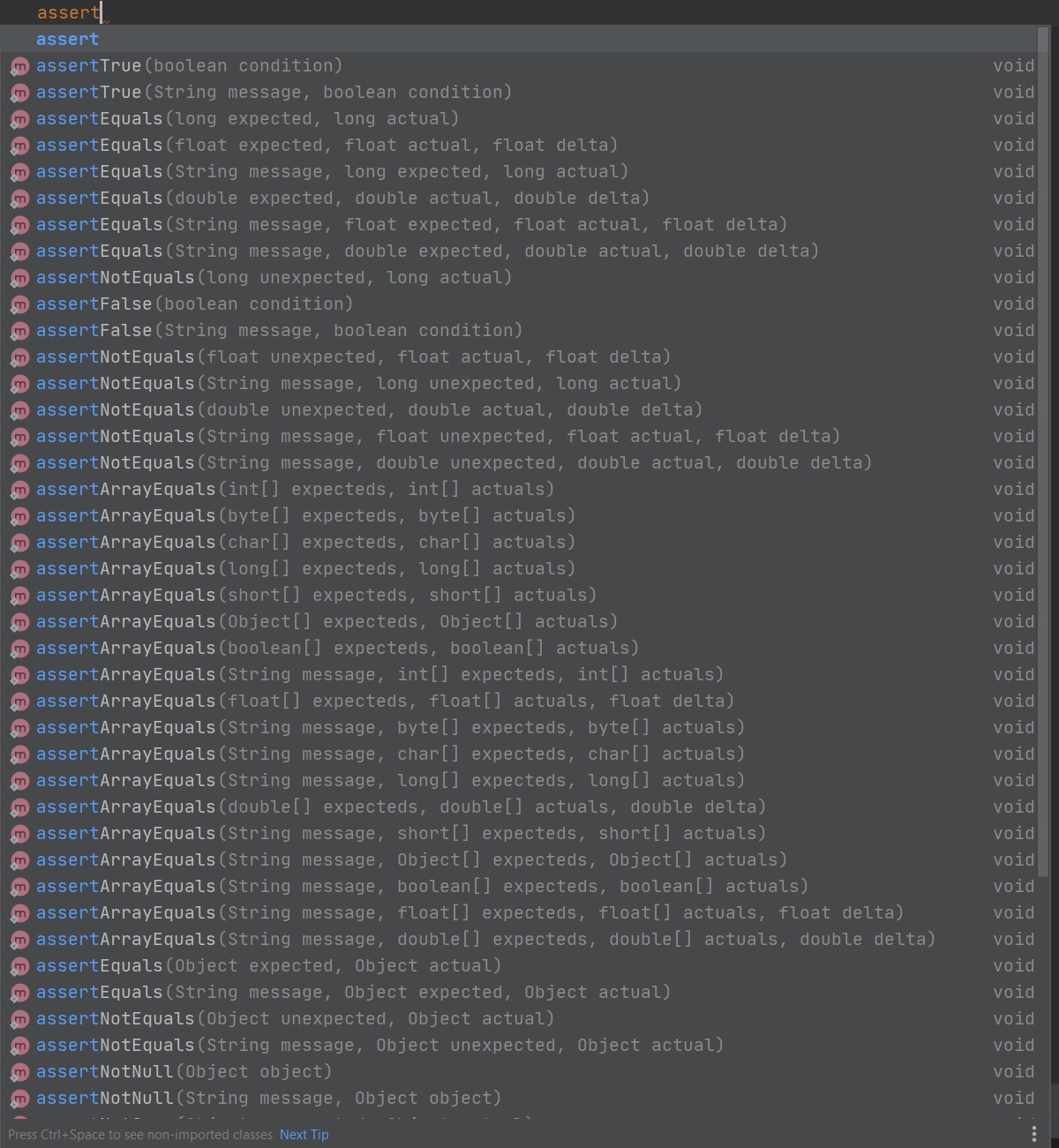Choose assertNotNull(String message, Object object)
The image size is (1059, 1148).
click(268, 1099)
